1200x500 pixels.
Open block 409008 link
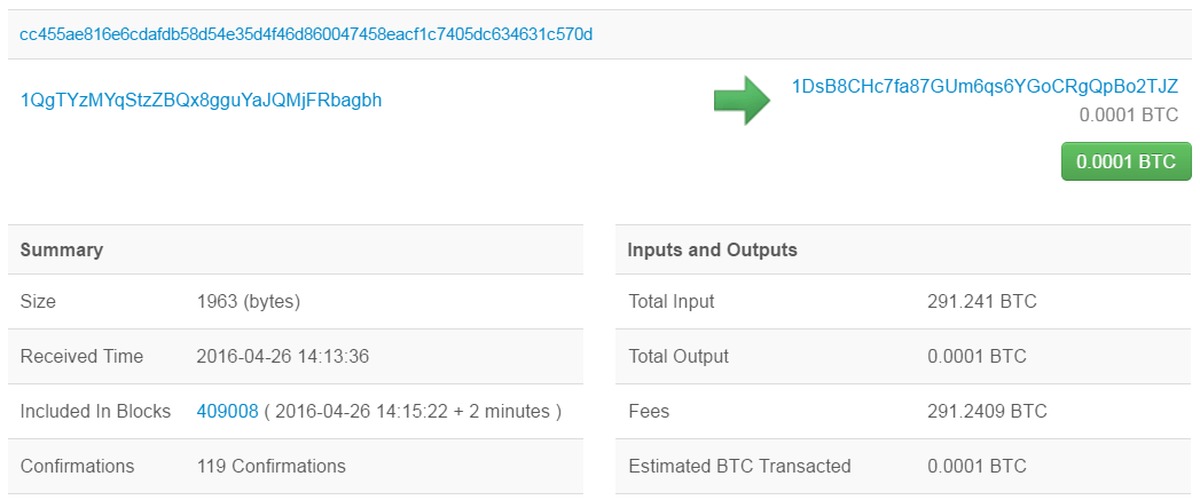[227, 411]
